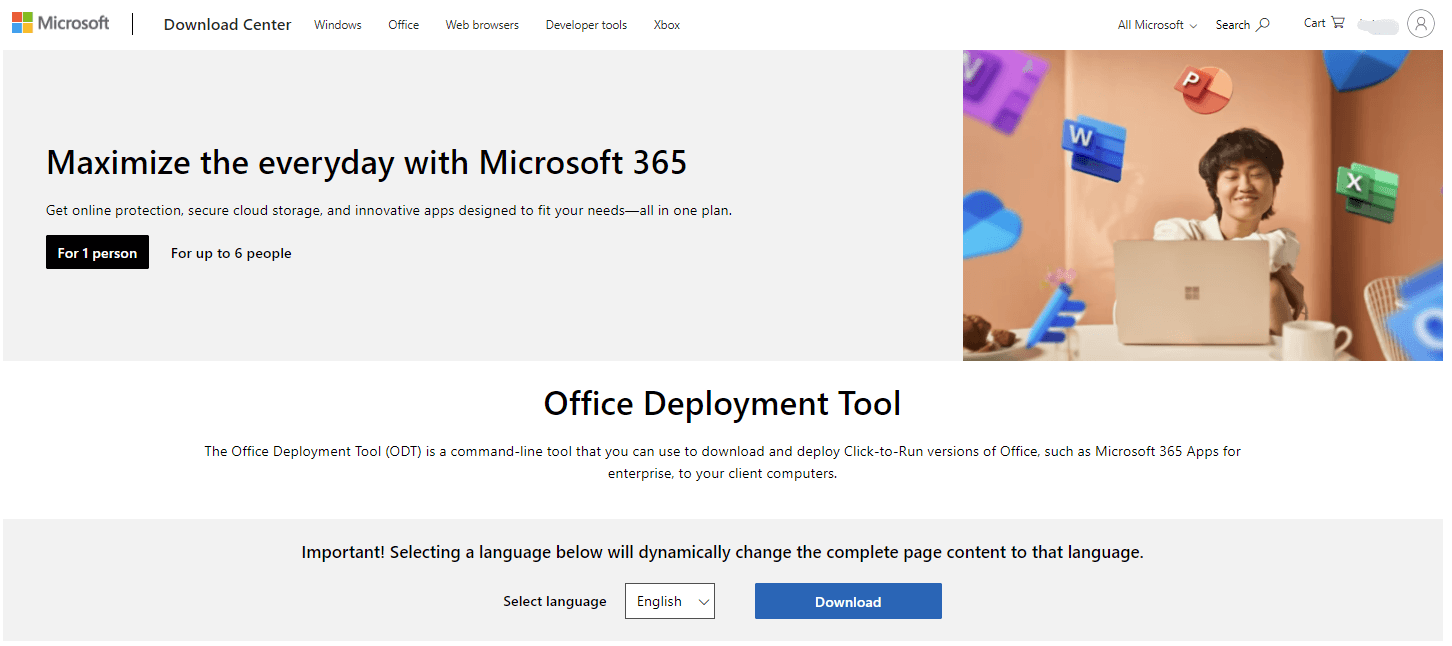1452x646 pixels.
Task: Choose the For 1 person button
Action: [x=97, y=253]
